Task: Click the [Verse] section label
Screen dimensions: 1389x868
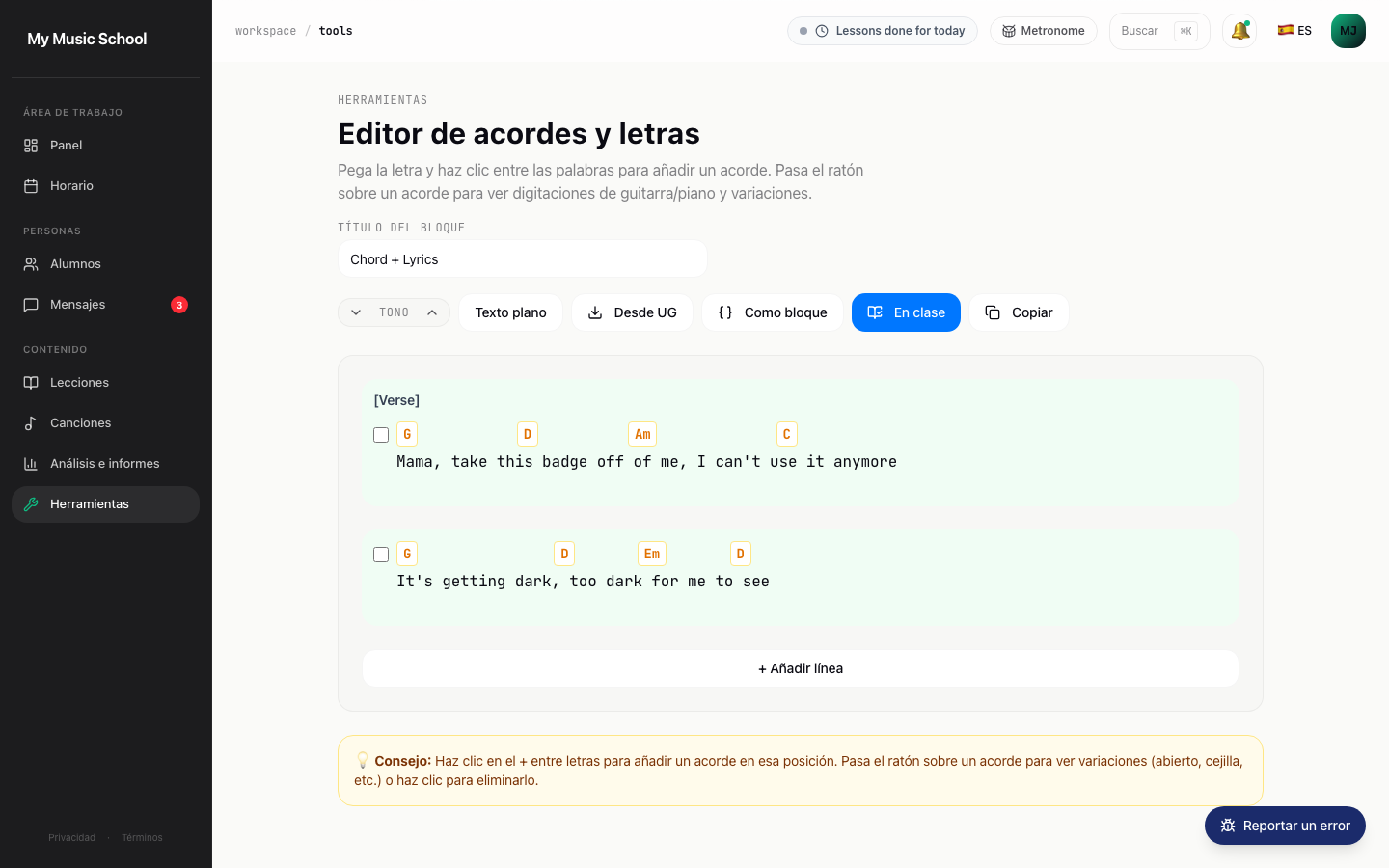Action: pyautogui.click(x=396, y=400)
